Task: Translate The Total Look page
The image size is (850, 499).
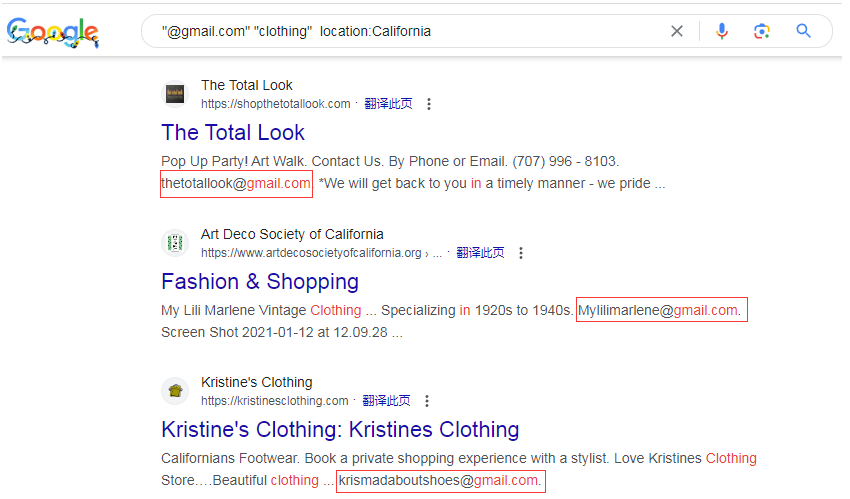Action: 388,104
